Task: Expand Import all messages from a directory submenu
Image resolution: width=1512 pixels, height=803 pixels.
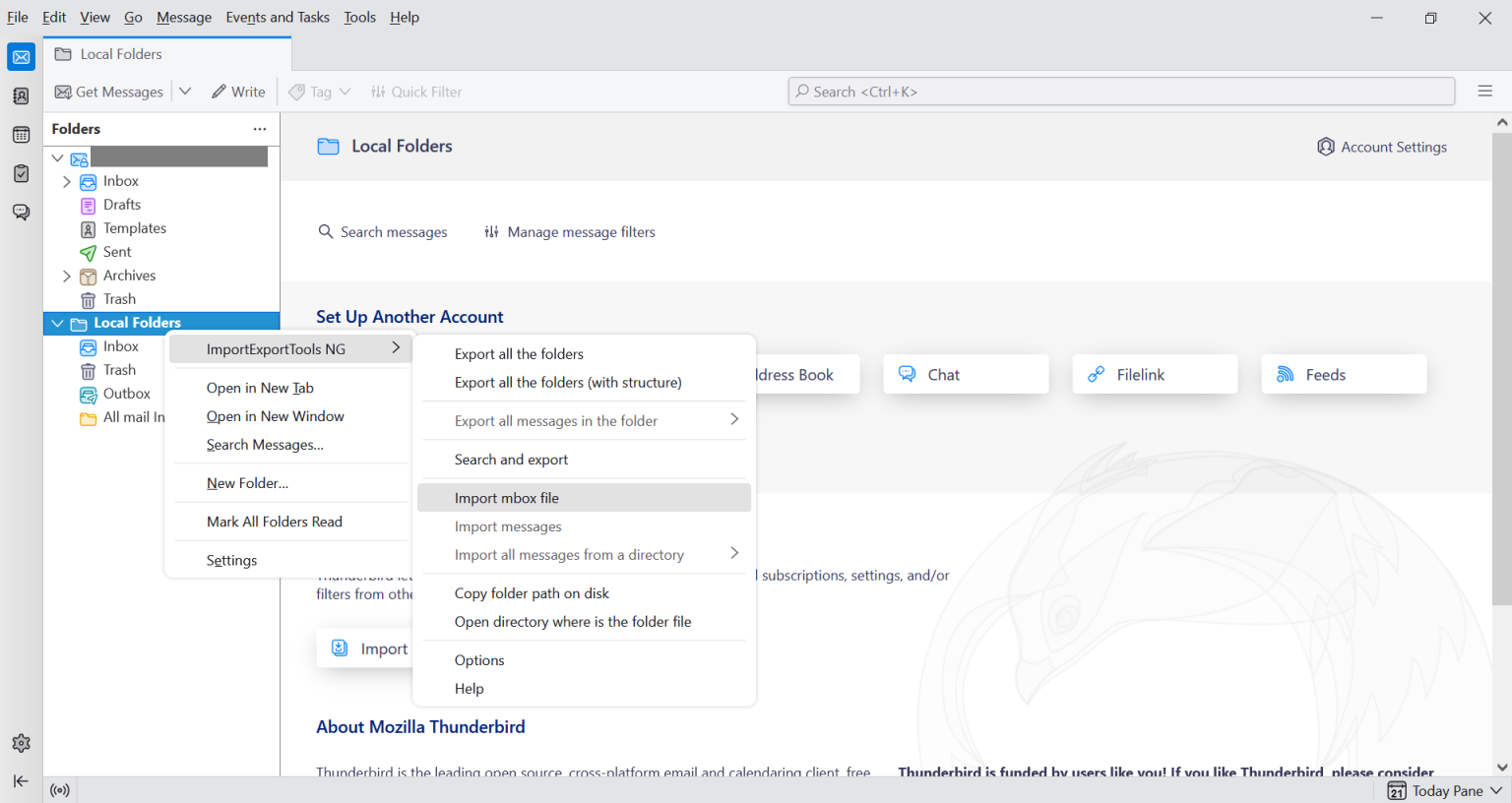Action: click(x=734, y=554)
